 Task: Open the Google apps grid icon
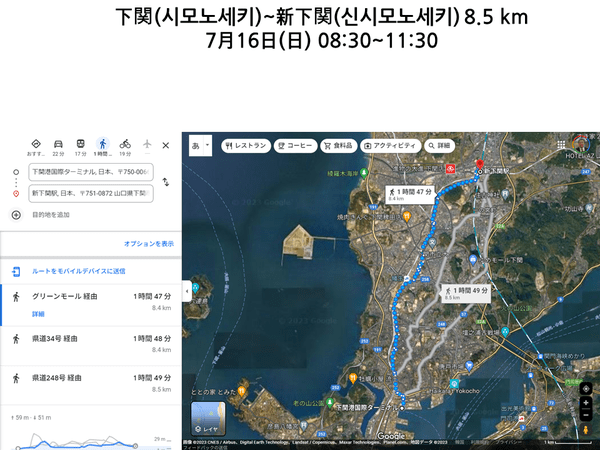pos(562,145)
